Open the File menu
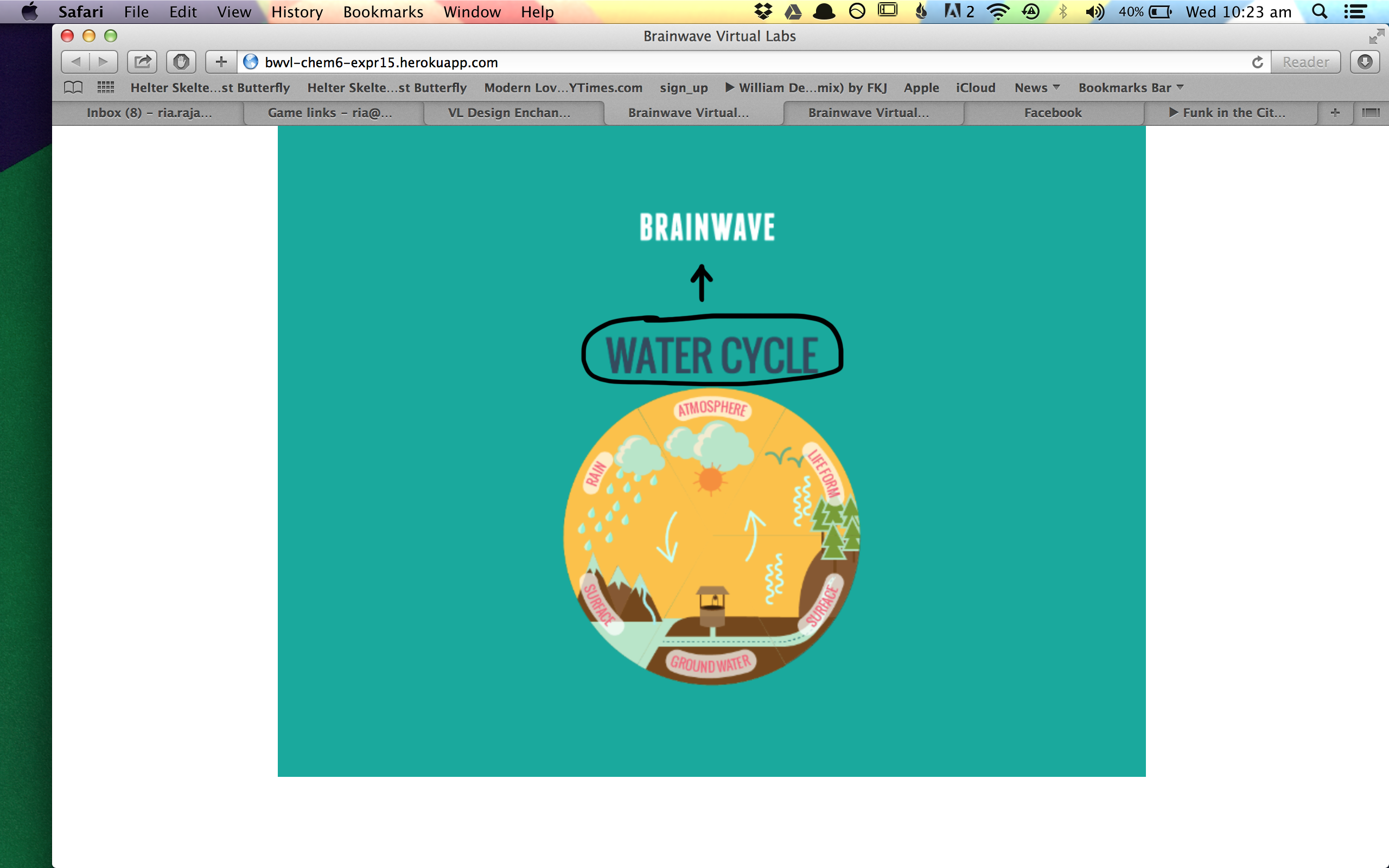The height and width of the screenshot is (868, 1389). [x=137, y=11]
